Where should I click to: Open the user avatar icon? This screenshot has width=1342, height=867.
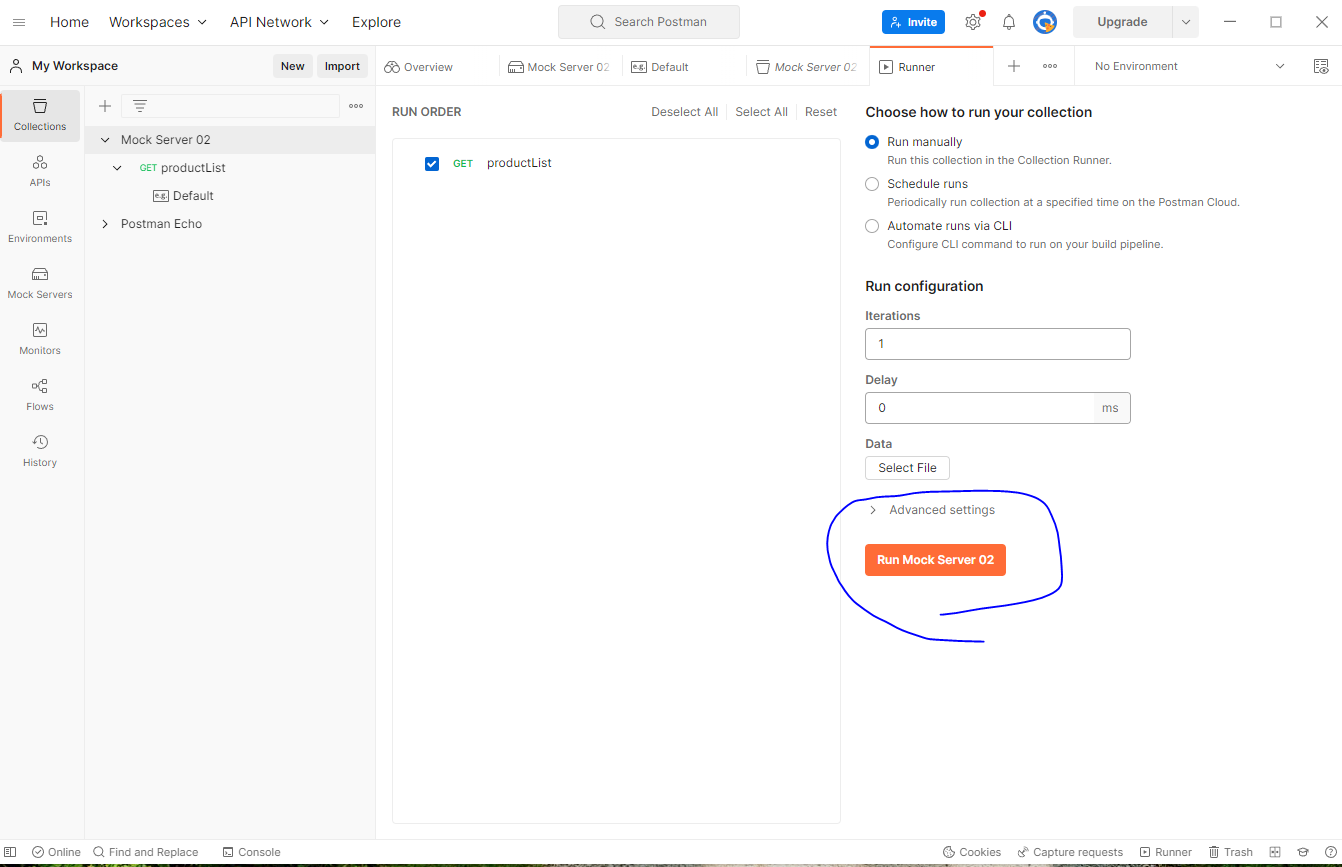point(1045,22)
